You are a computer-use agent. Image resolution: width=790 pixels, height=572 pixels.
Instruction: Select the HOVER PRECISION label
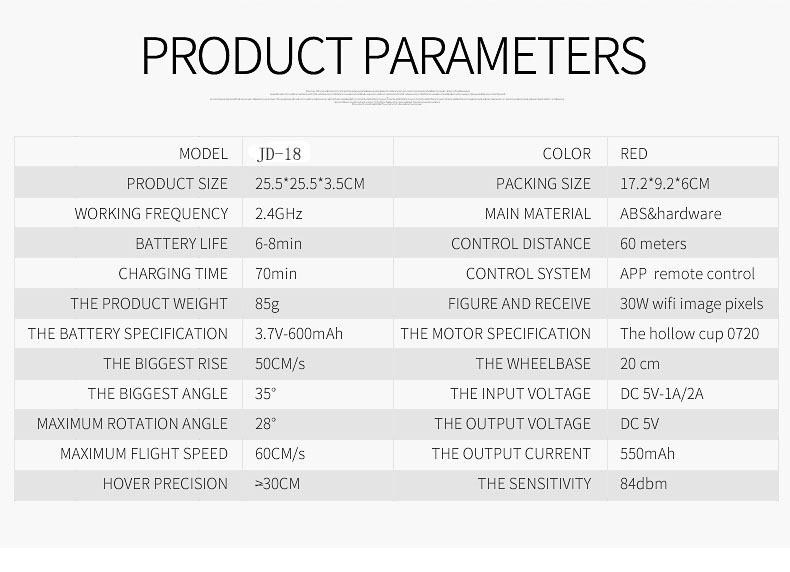tap(165, 484)
